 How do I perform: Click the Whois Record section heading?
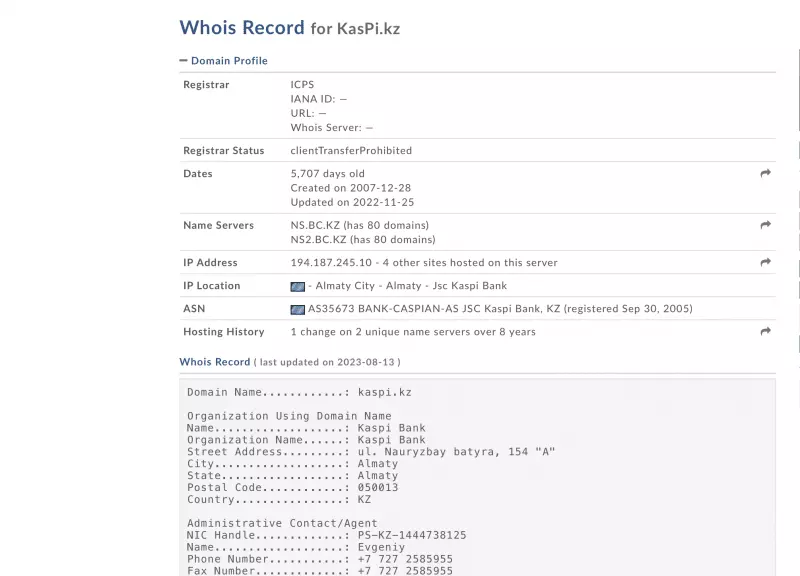point(215,362)
